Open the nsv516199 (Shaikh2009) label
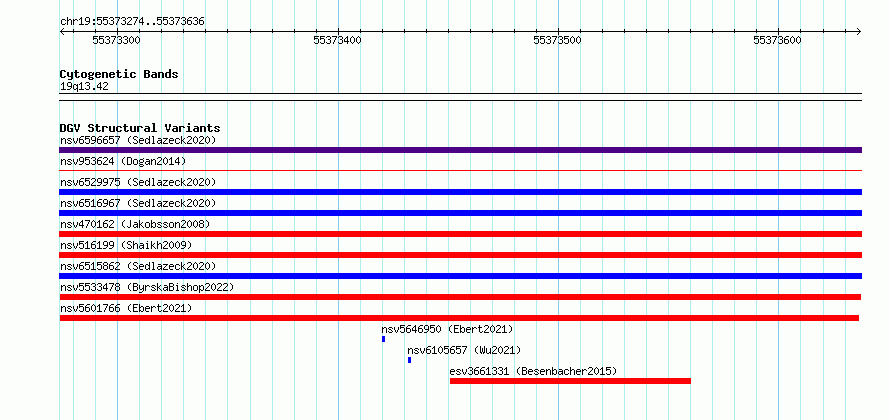Image resolution: width=890 pixels, height=420 pixels. point(126,245)
